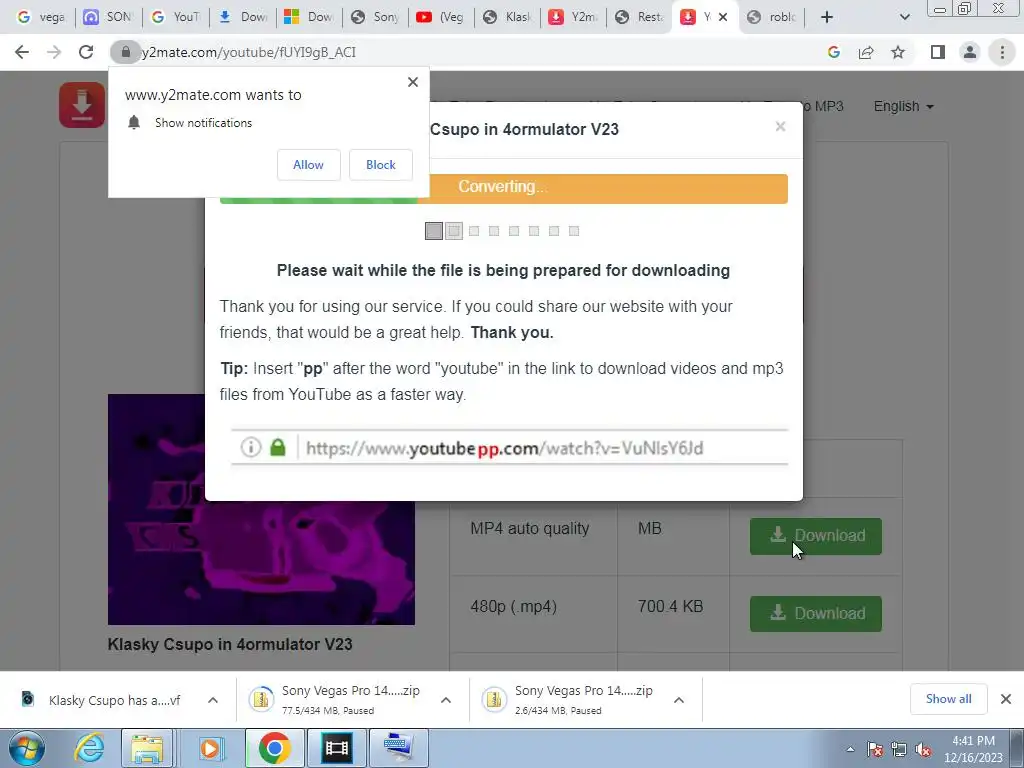Viewport: 1024px width, 768px height.
Task: Expand 2.6/434 MB Sony Vegas download options
Action: pyautogui.click(x=679, y=700)
